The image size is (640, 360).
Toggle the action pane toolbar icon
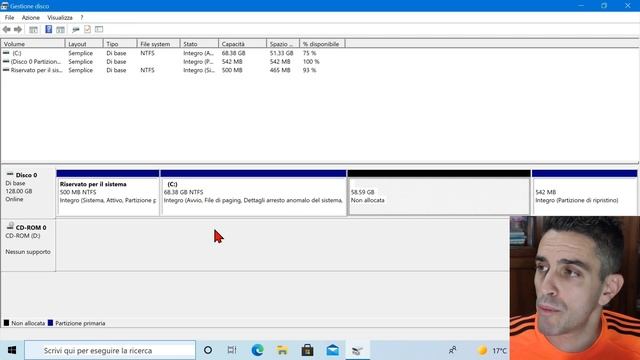(x=60, y=29)
